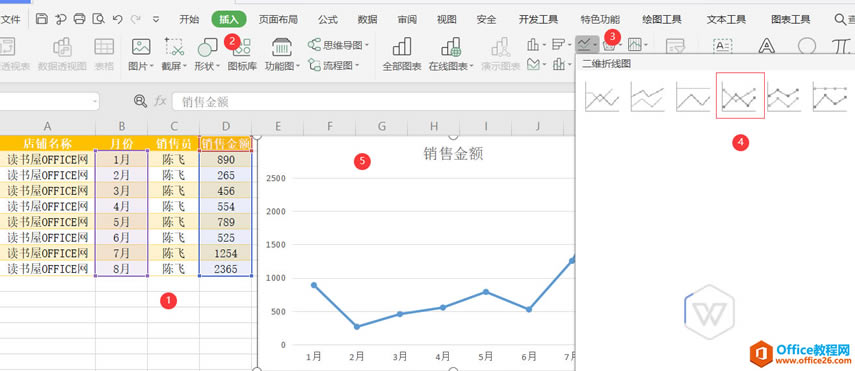Click the formula bar showing 销售金额

[374, 101]
